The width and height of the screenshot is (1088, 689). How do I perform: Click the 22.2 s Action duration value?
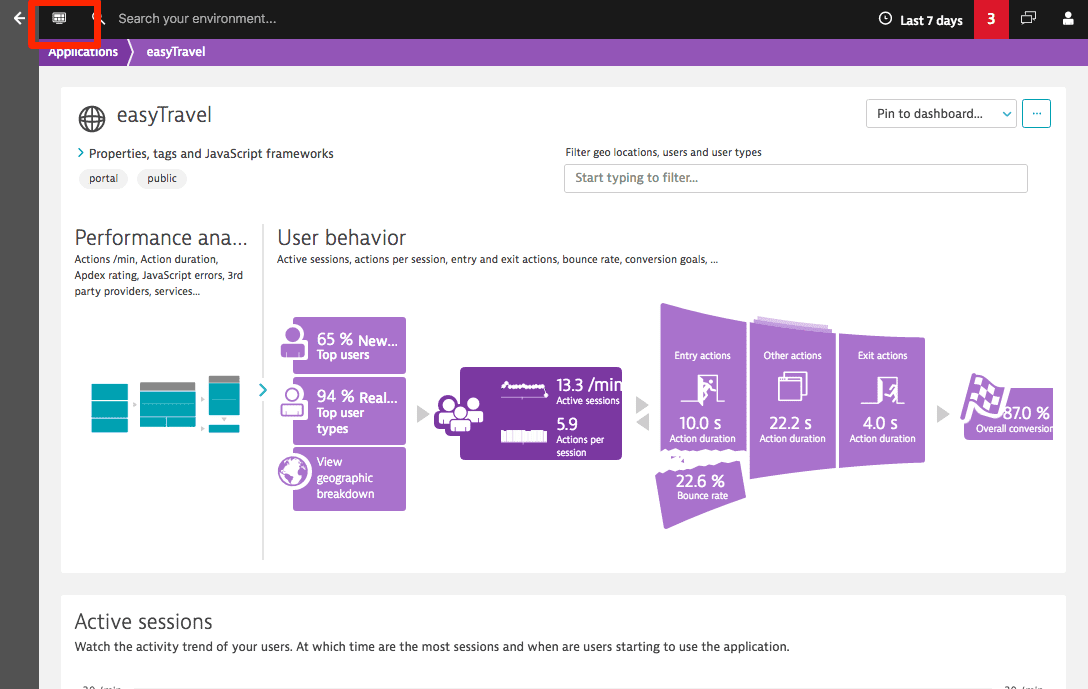(x=790, y=423)
